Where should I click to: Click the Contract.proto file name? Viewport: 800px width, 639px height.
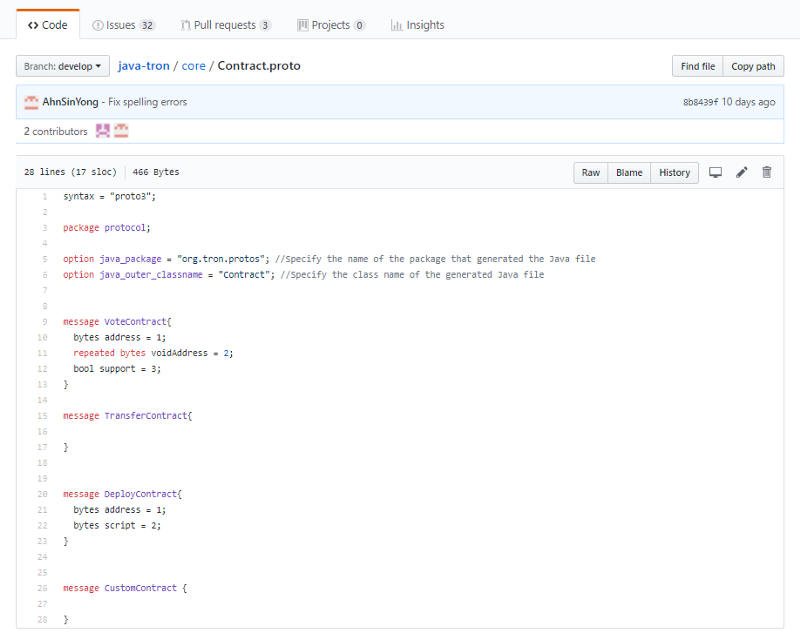(x=259, y=66)
